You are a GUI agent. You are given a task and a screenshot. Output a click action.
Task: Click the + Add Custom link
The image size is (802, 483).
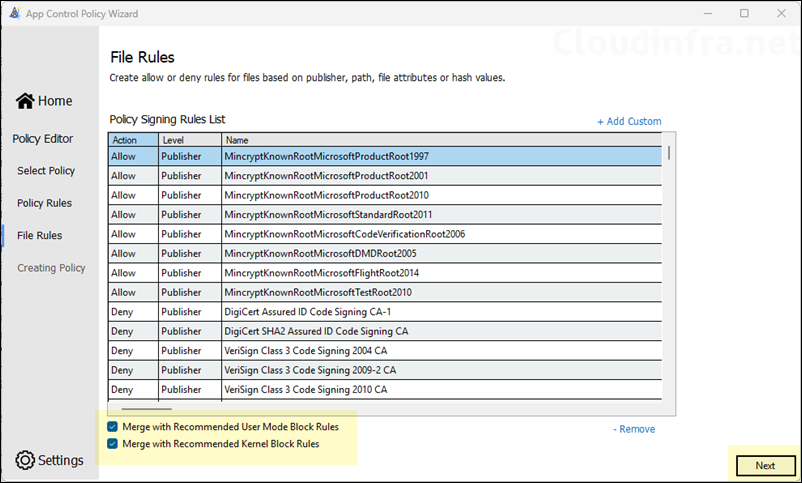point(629,121)
